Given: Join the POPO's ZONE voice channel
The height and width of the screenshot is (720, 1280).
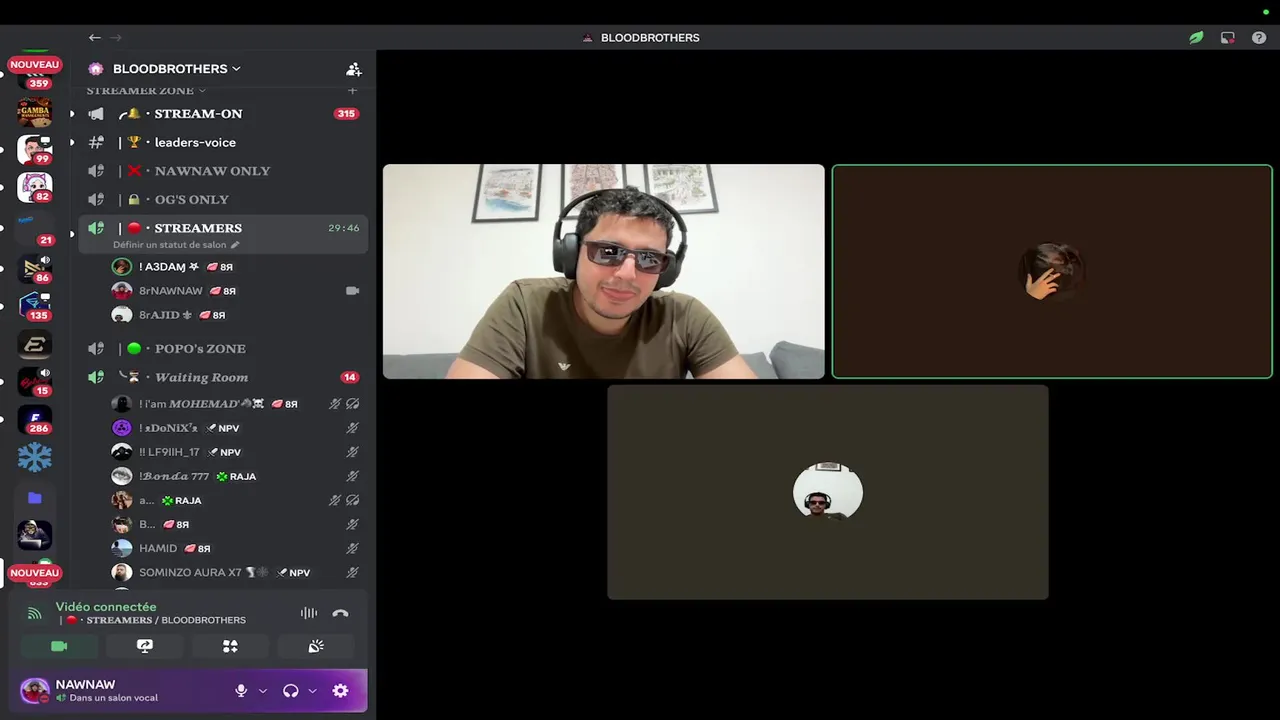Looking at the screenshot, I should click(x=223, y=348).
